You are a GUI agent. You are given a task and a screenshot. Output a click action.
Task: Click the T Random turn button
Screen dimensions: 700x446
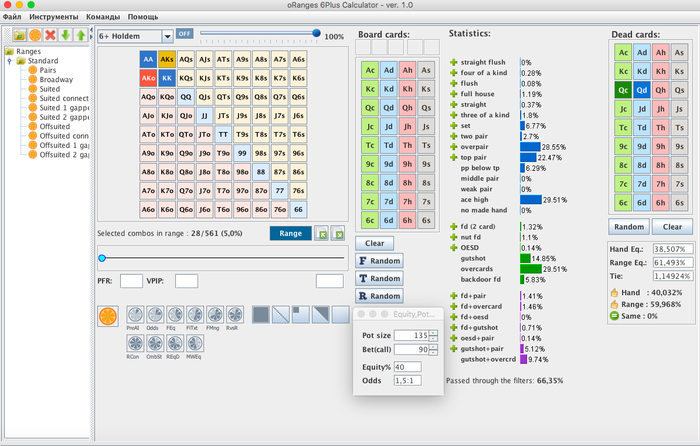379,279
